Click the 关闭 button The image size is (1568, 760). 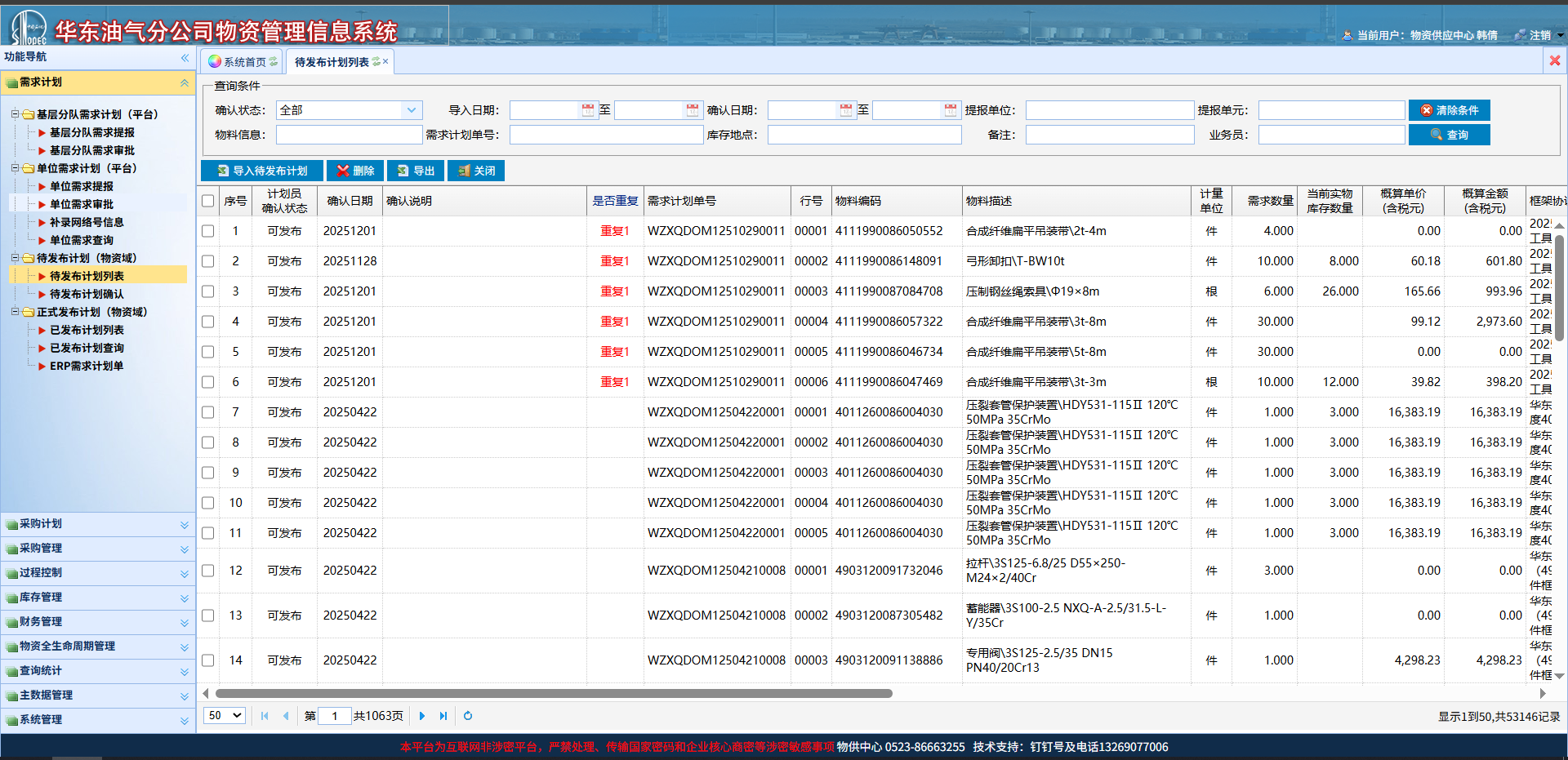[x=476, y=171]
